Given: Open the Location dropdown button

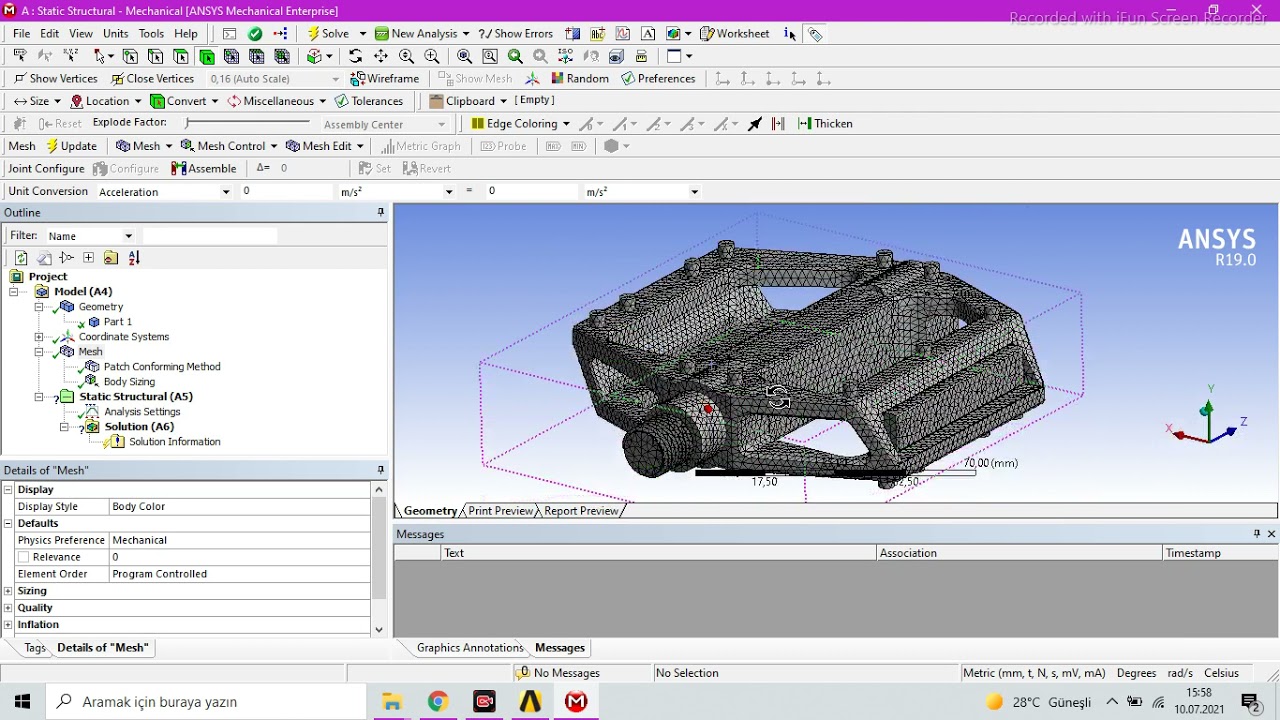Looking at the screenshot, I should pyautogui.click(x=104, y=101).
